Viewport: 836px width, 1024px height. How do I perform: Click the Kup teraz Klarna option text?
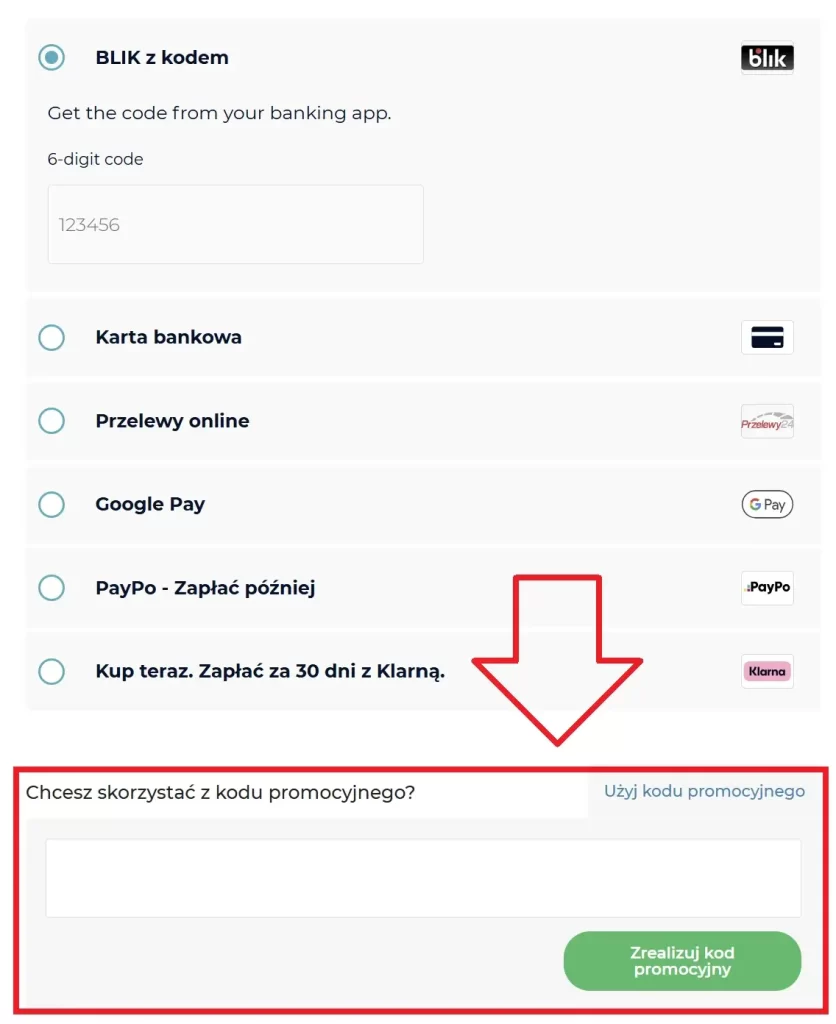coord(270,671)
